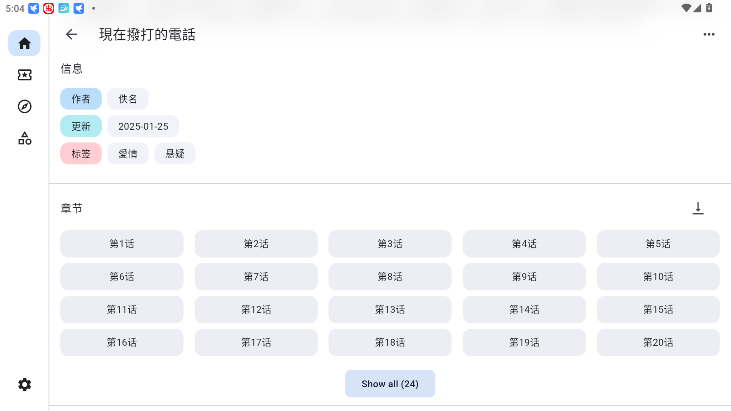Viewport: 731px width, 411px height.
Task: Open the Explore compass icon
Action: point(24,106)
